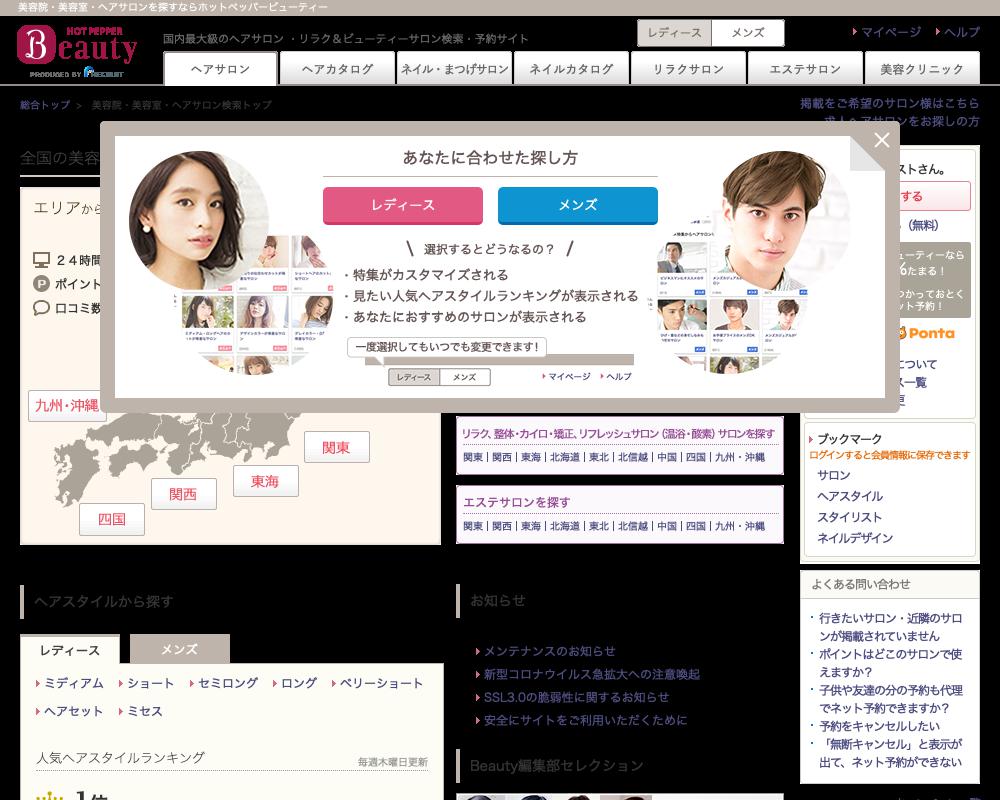
Task: Open the メンテナンスのお知らせ notice
Action: [549, 651]
